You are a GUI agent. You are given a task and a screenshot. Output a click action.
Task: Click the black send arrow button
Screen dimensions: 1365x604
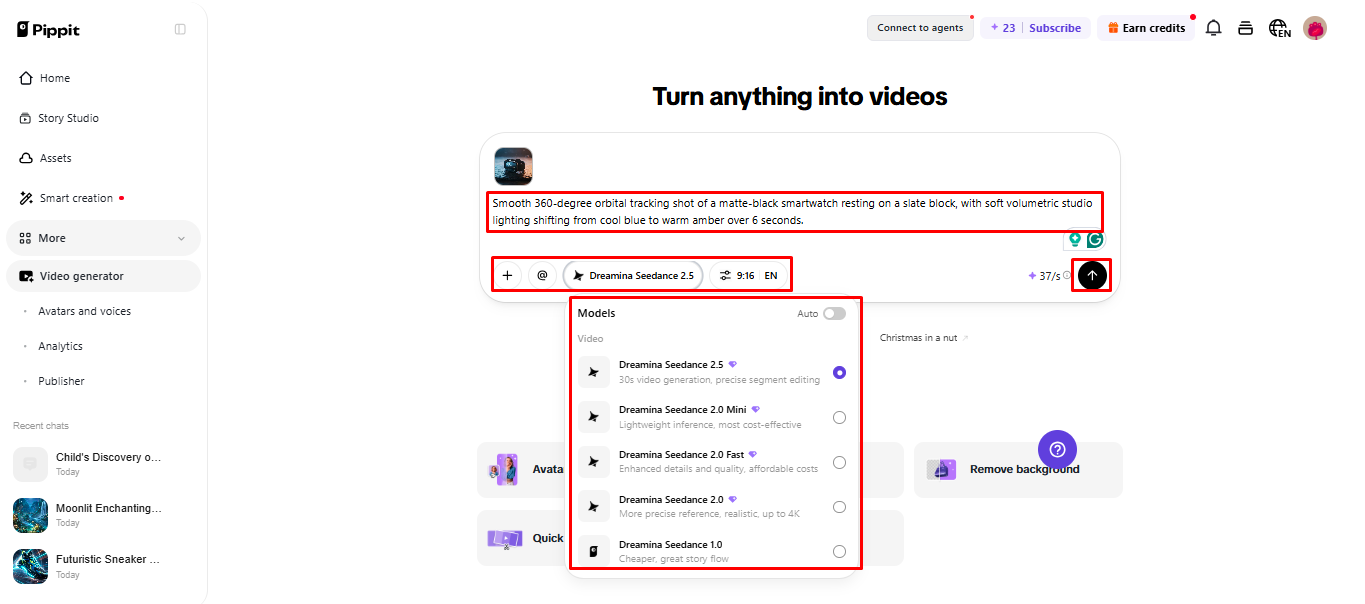click(x=1092, y=275)
